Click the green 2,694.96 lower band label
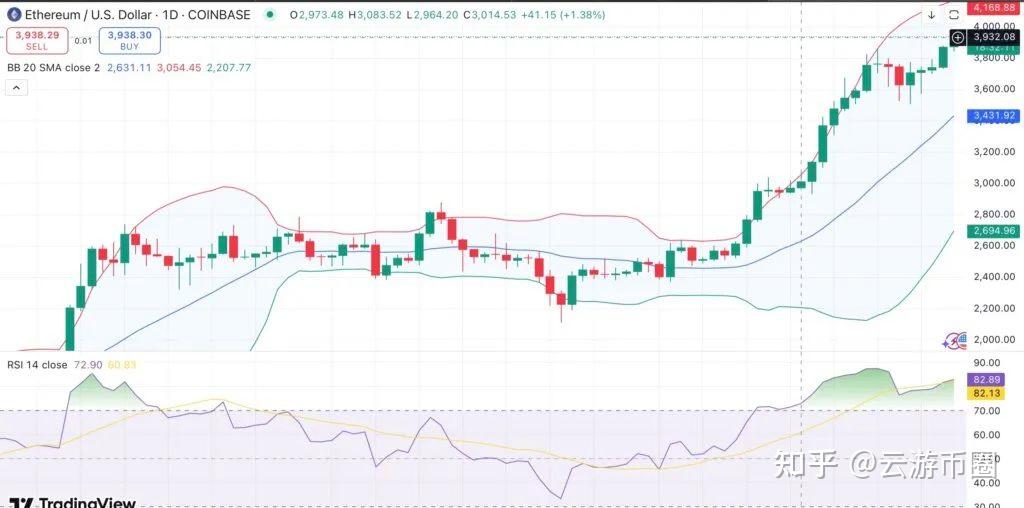 click(x=993, y=230)
